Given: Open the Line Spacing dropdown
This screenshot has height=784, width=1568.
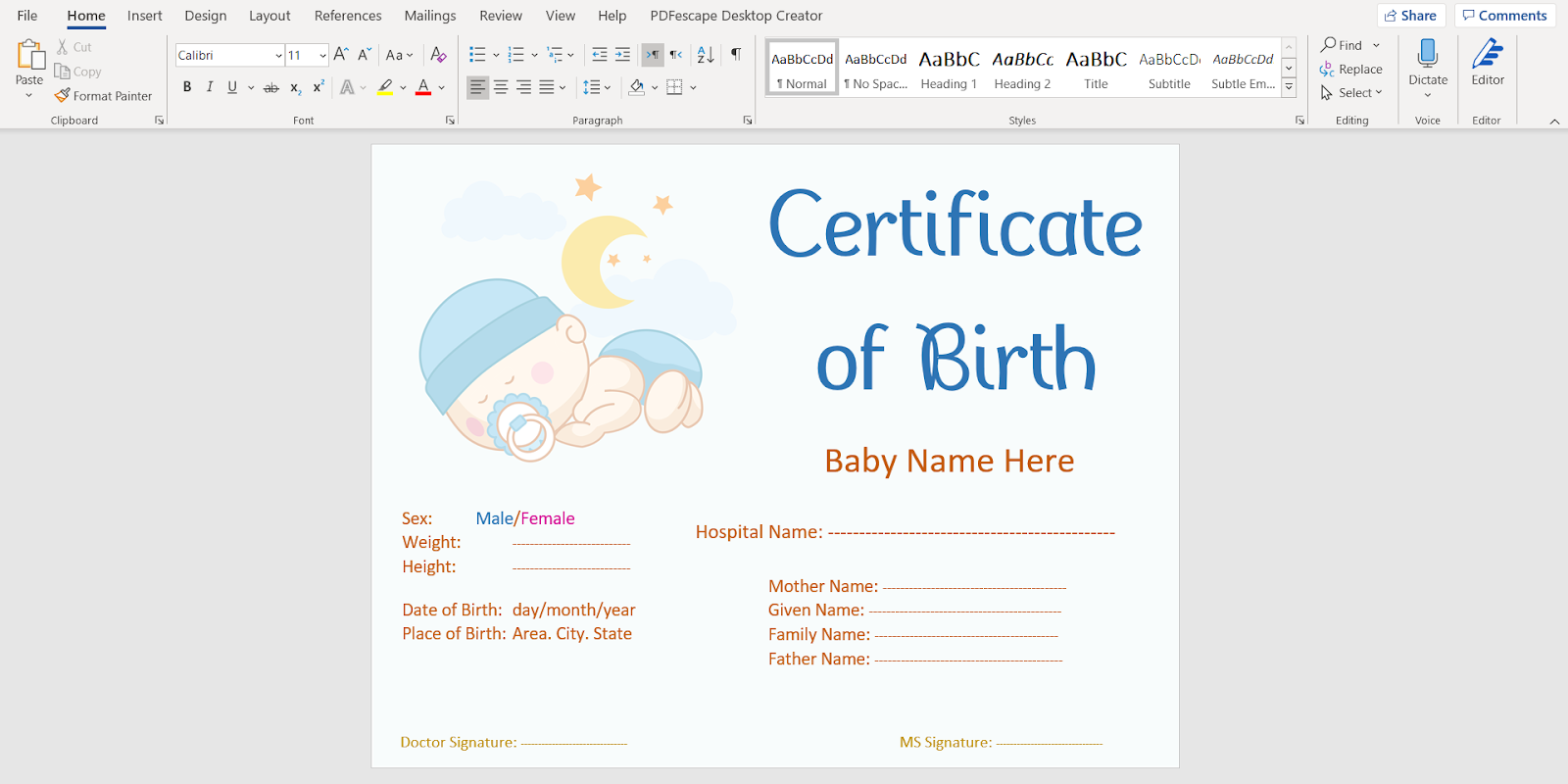Looking at the screenshot, I should pyautogui.click(x=597, y=87).
